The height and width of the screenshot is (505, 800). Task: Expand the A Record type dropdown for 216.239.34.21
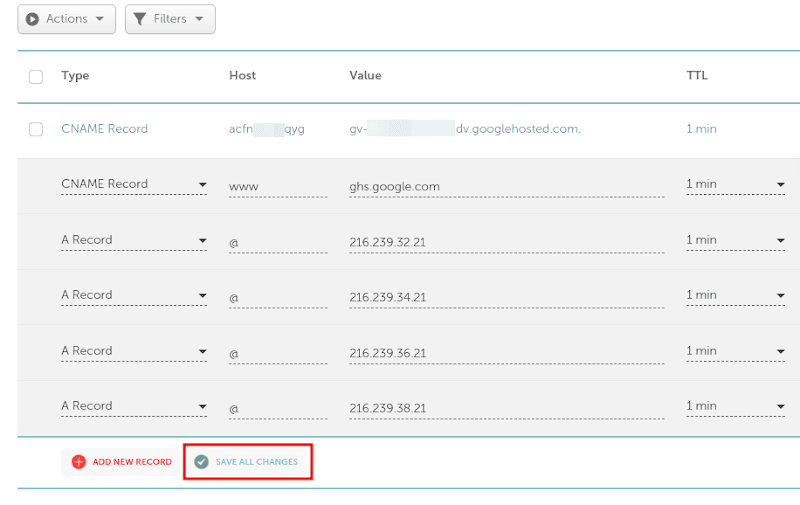coord(134,295)
